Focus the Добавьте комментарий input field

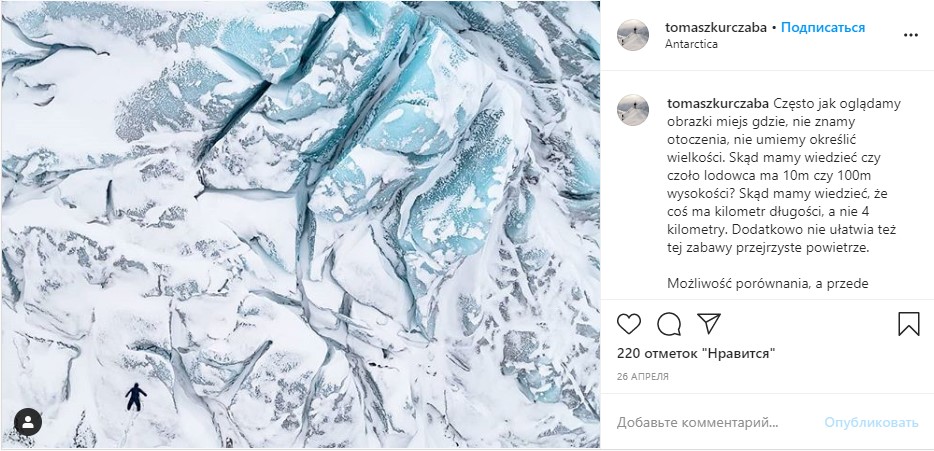(710, 422)
